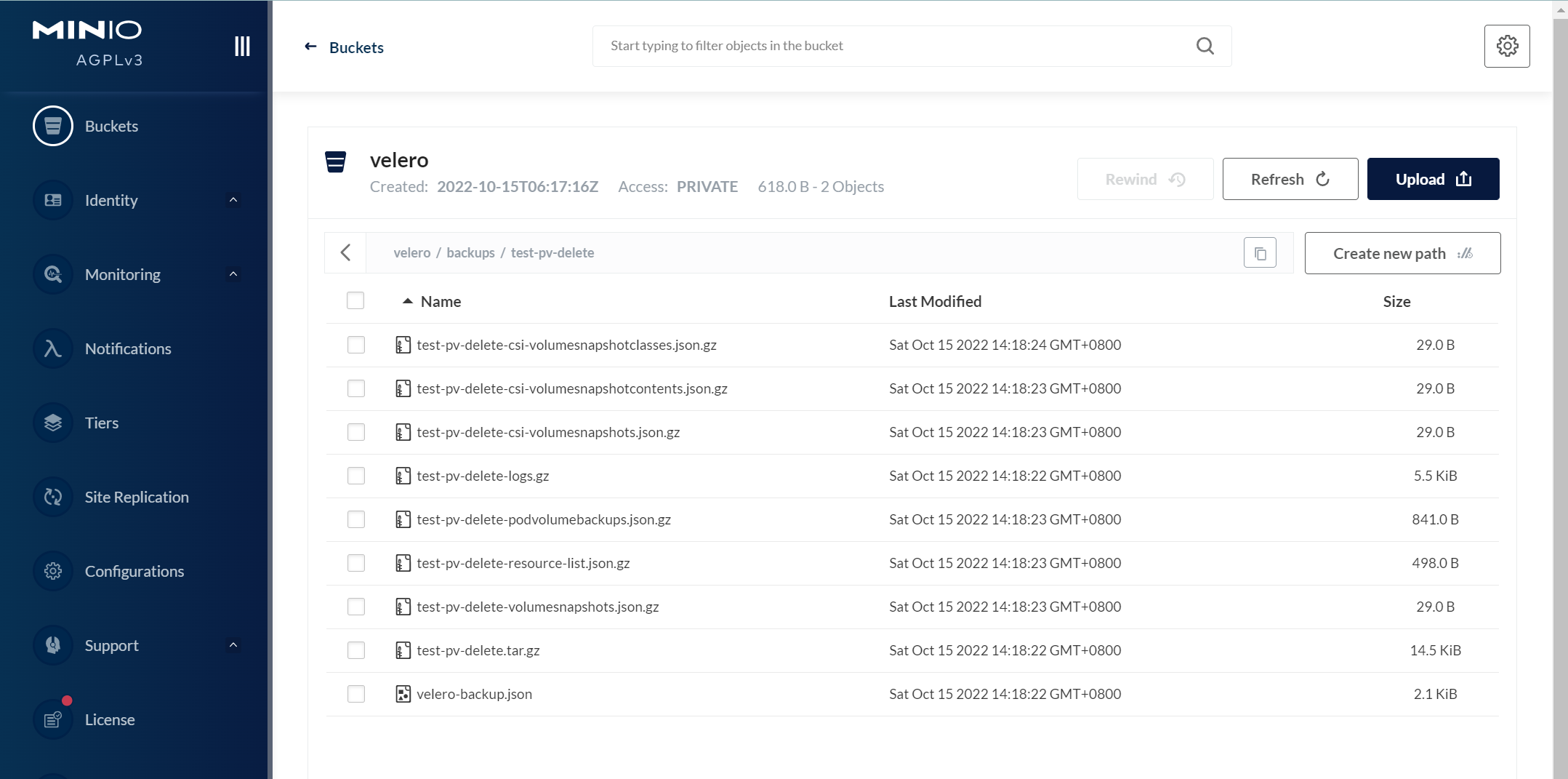Expand the Monitoring submenu chevron
This screenshot has width=1568, height=779.
coord(233,274)
